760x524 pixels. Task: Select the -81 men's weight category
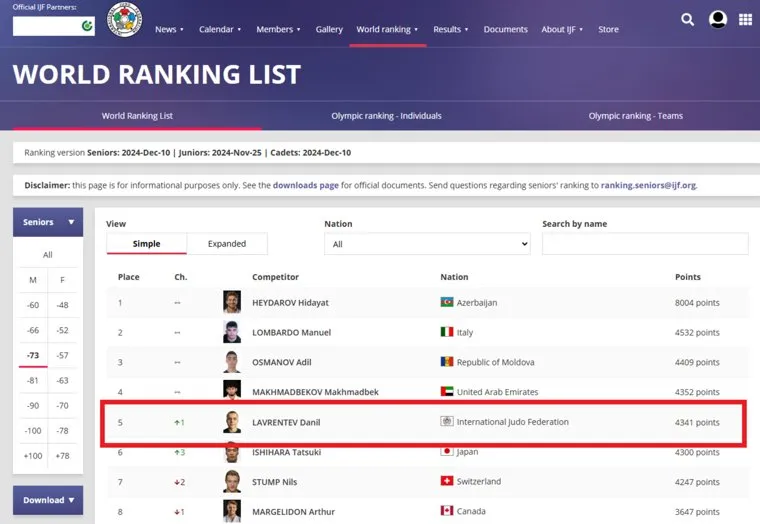(33, 380)
